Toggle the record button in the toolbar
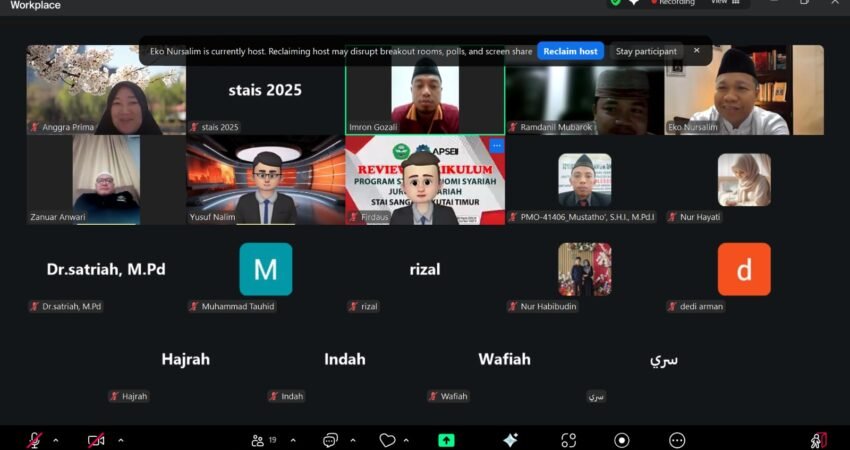The image size is (850, 450). coord(622,440)
